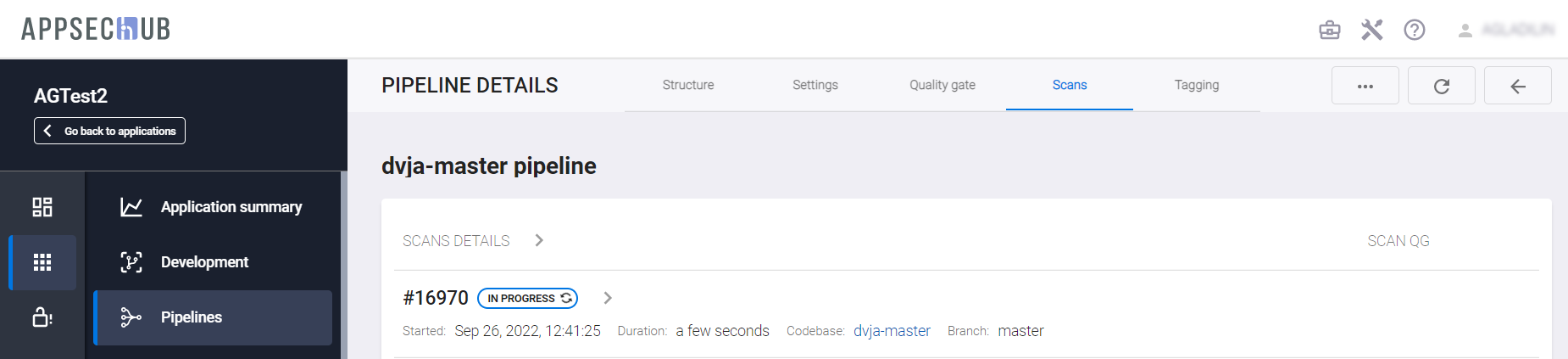
Task: Go back using the left arrow button
Action: [x=1518, y=86]
